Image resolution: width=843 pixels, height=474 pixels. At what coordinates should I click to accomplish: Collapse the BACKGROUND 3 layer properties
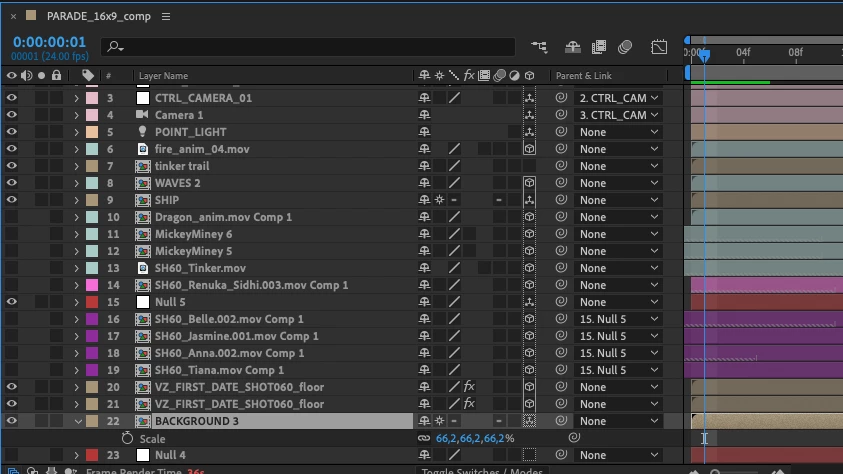[x=77, y=421]
